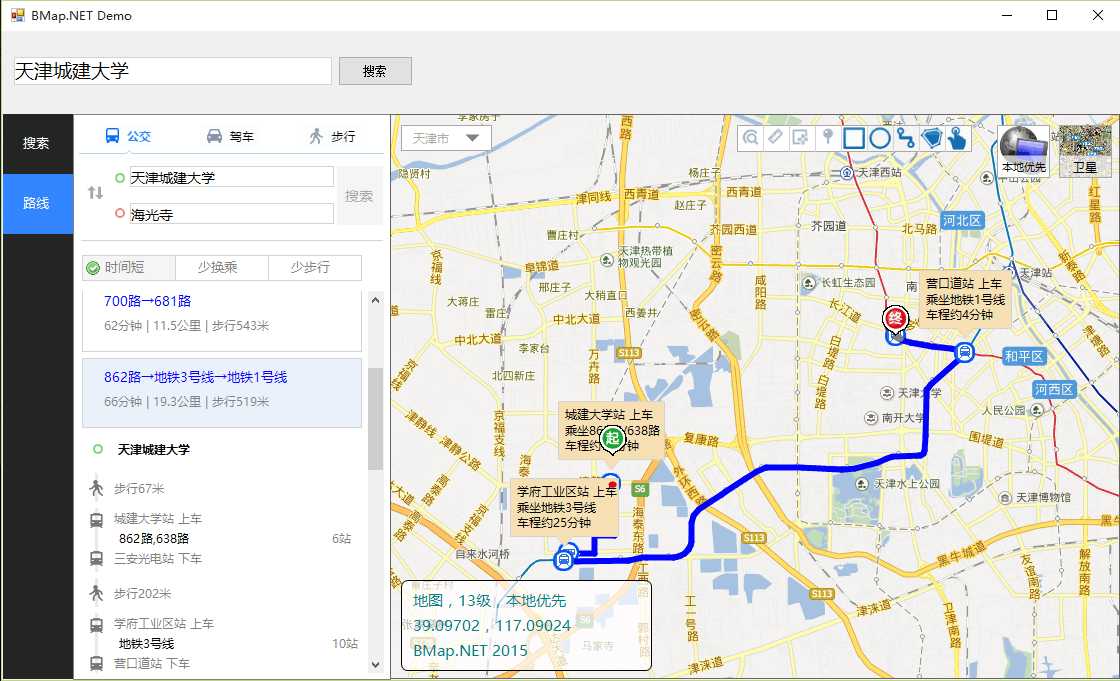Click the 三安光电站 下车 step

click(x=158, y=559)
